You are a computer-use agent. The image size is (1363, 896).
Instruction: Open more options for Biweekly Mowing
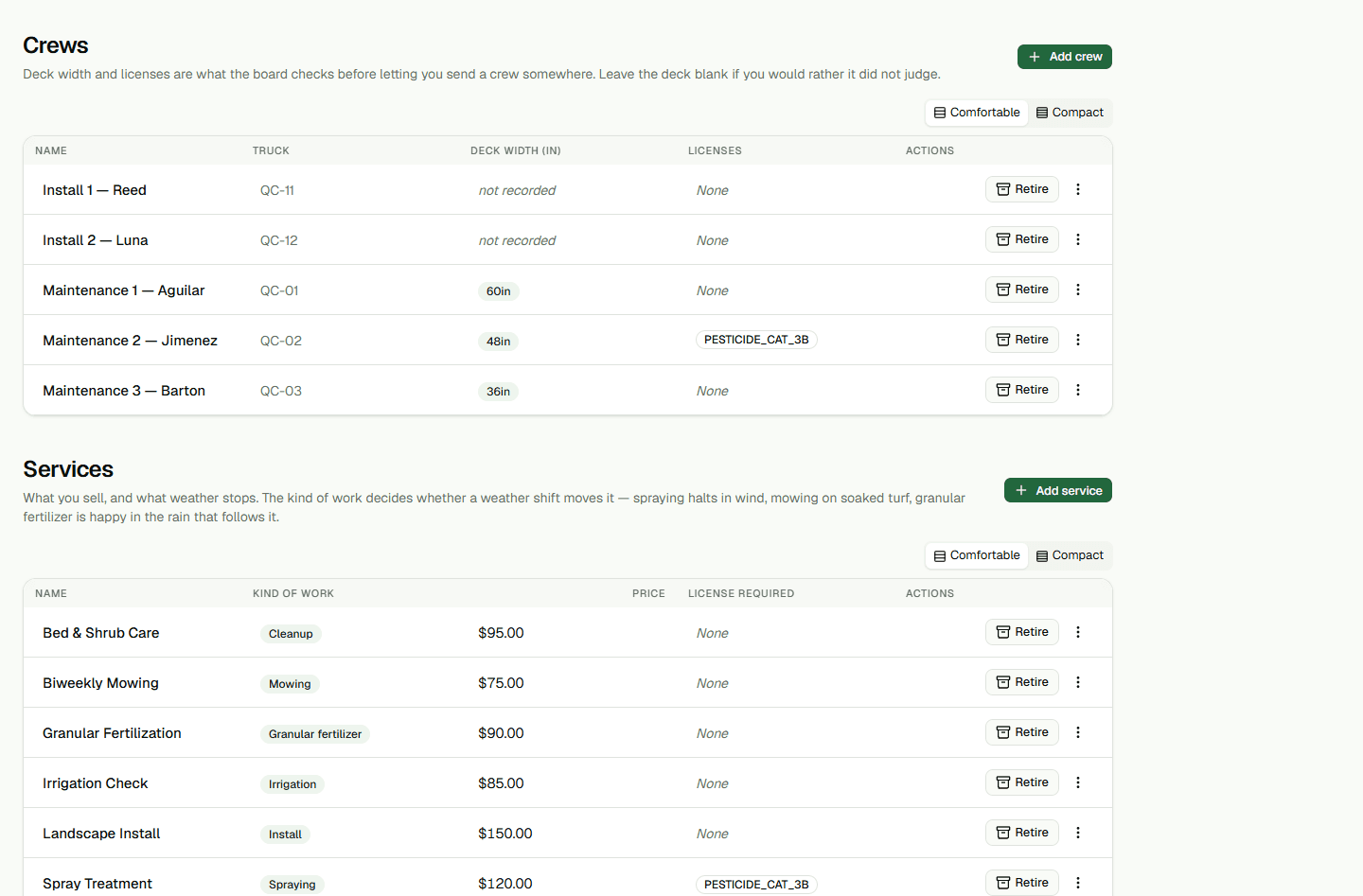tap(1078, 682)
